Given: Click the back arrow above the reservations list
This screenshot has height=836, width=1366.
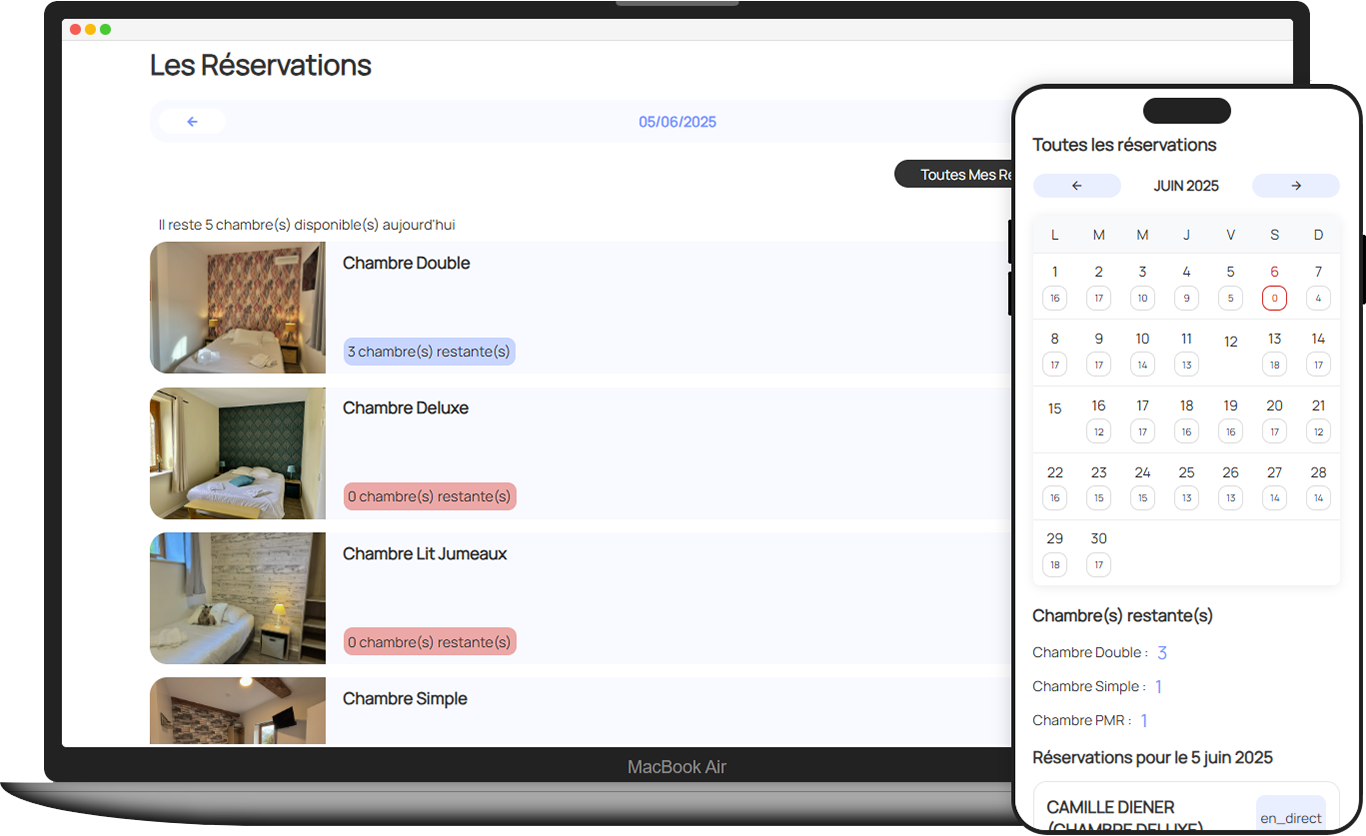Looking at the screenshot, I should 191,121.
